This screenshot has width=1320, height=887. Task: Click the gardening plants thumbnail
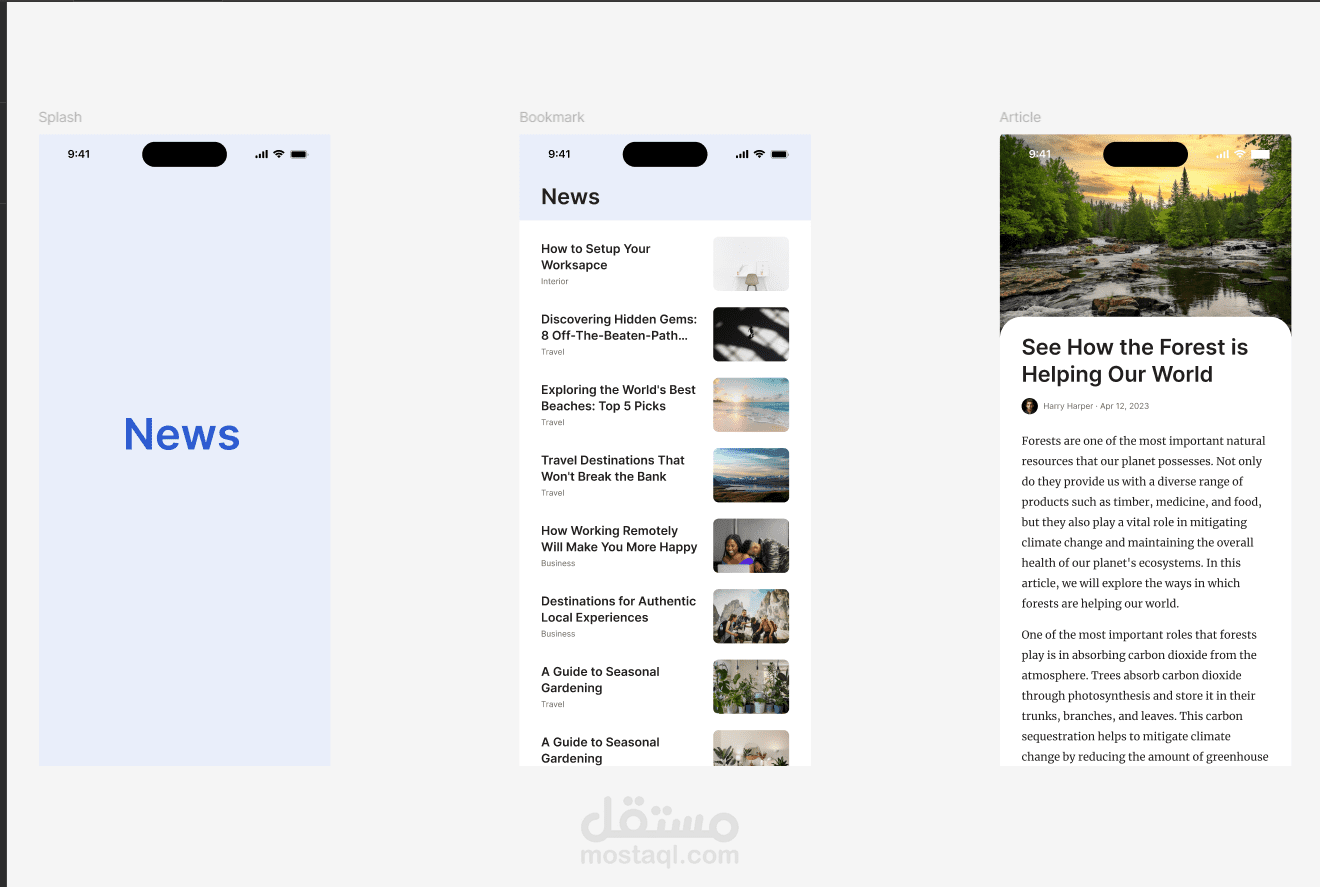click(751, 686)
